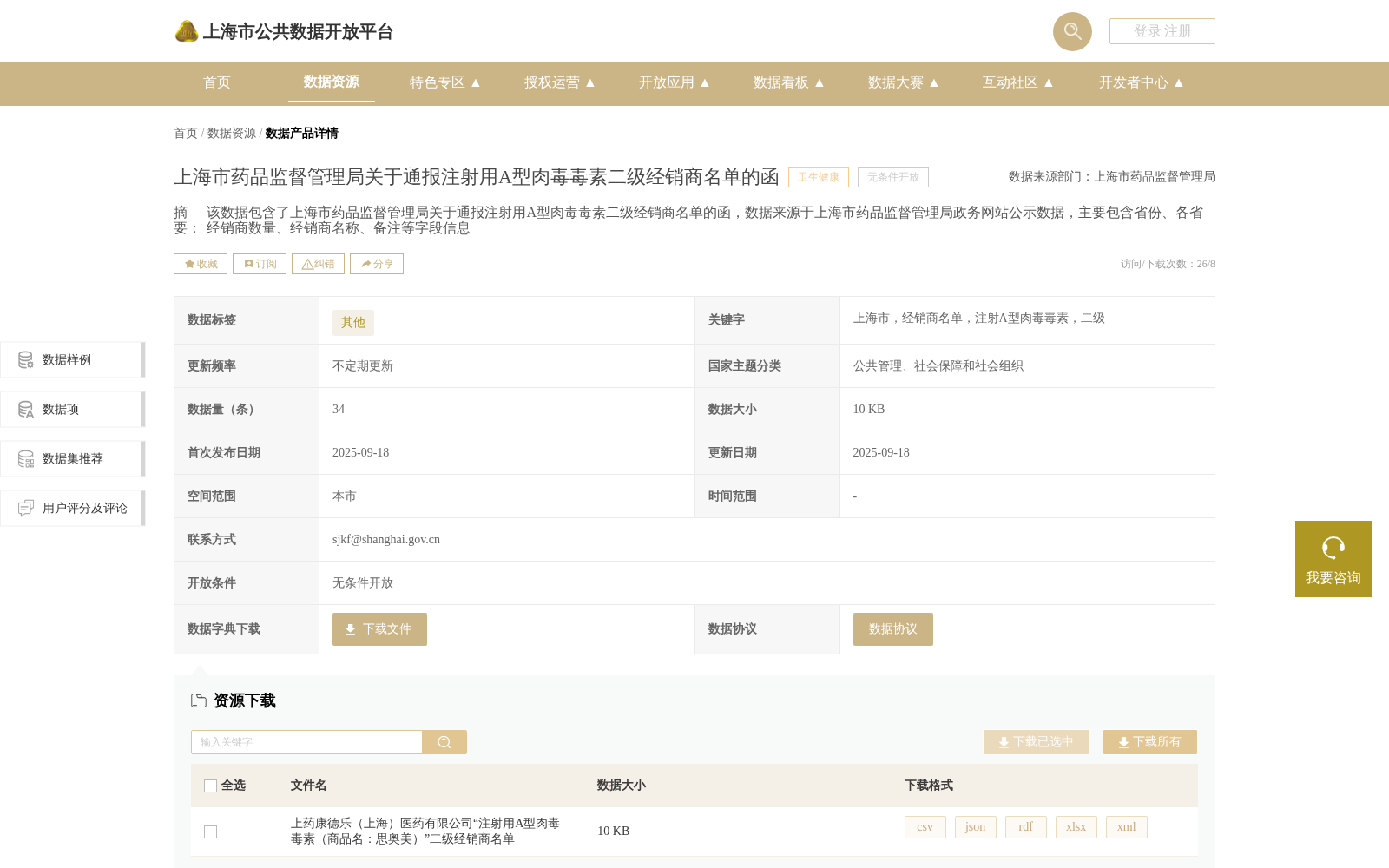Expand the 互动社区 menu
The height and width of the screenshot is (868, 1389).
[x=1018, y=82]
